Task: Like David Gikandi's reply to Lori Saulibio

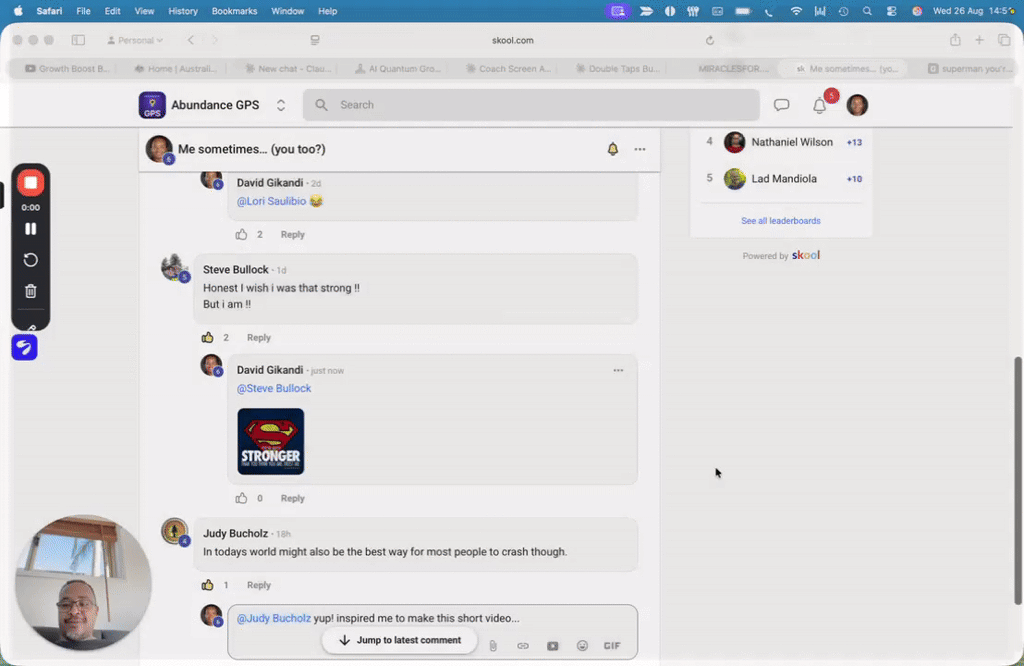Action: [x=241, y=234]
